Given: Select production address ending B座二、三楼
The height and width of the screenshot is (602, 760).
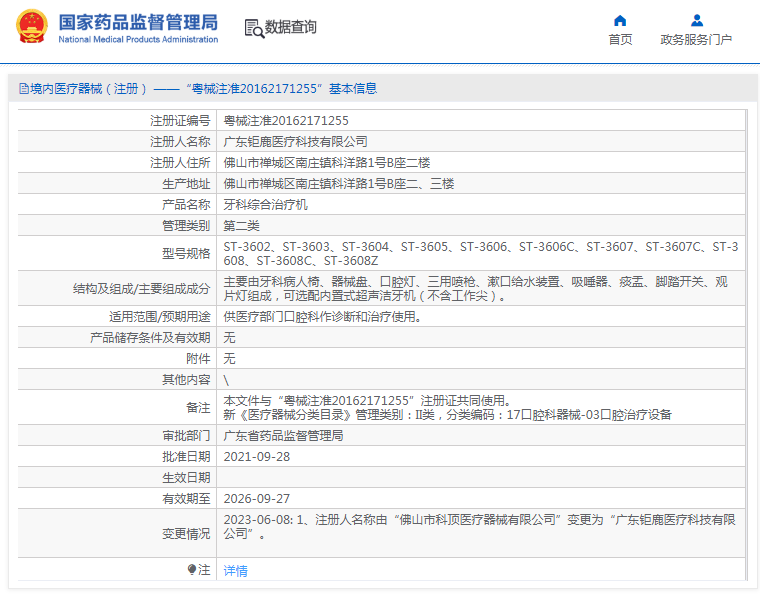Looking at the screenshot, I should pyautogui.click(x=339, y=184).
